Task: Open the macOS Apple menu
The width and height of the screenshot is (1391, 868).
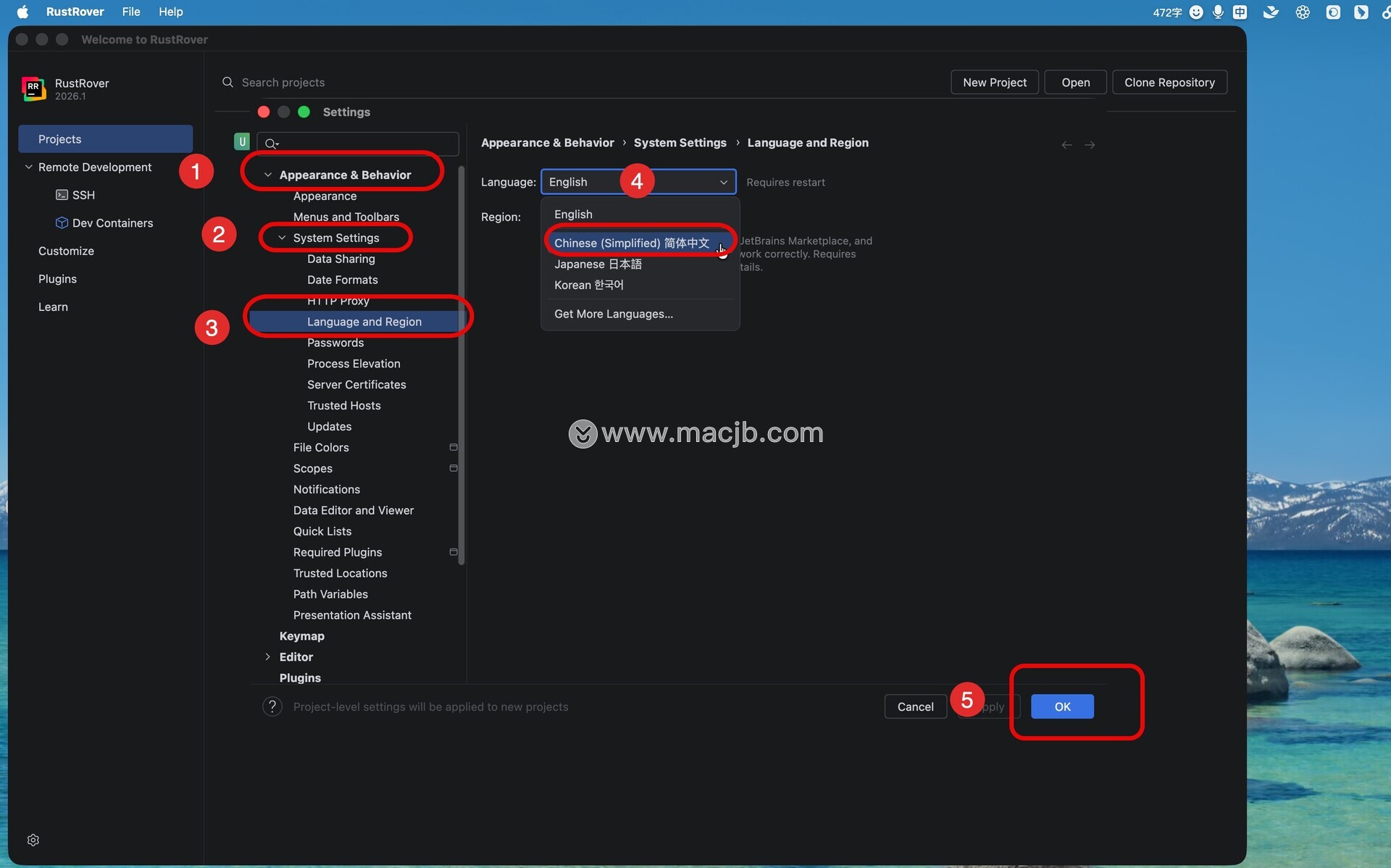Action: coord(22,12)
